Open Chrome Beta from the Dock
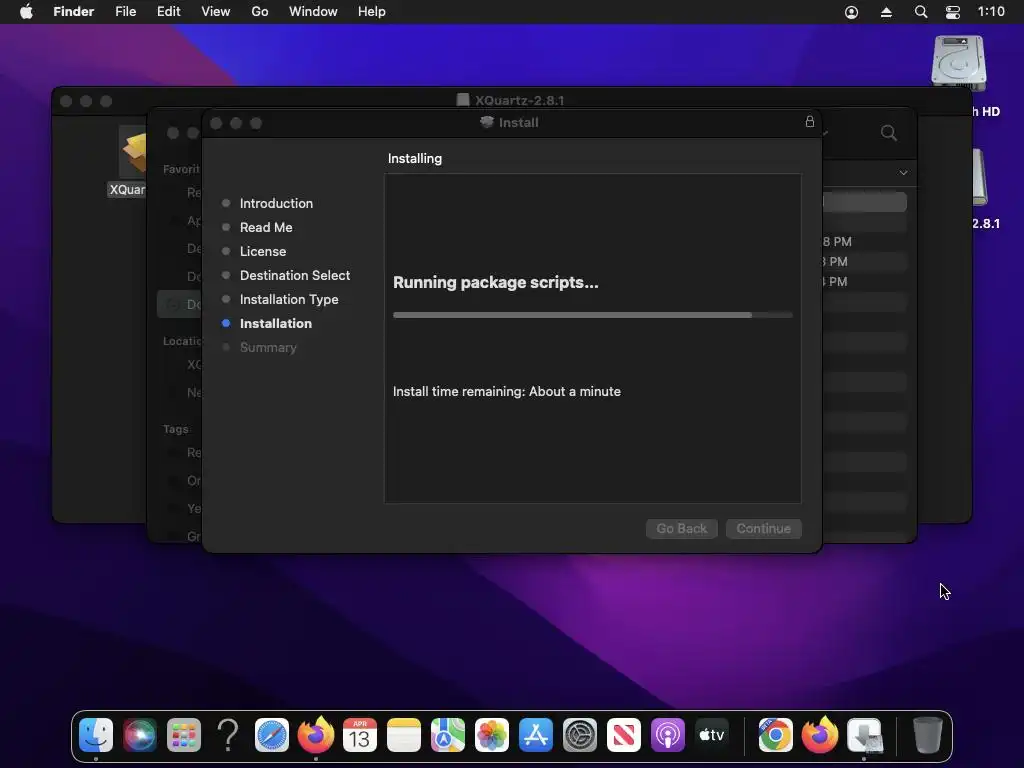The height and width of the screenshot is (768, 1024). (775, 735)
